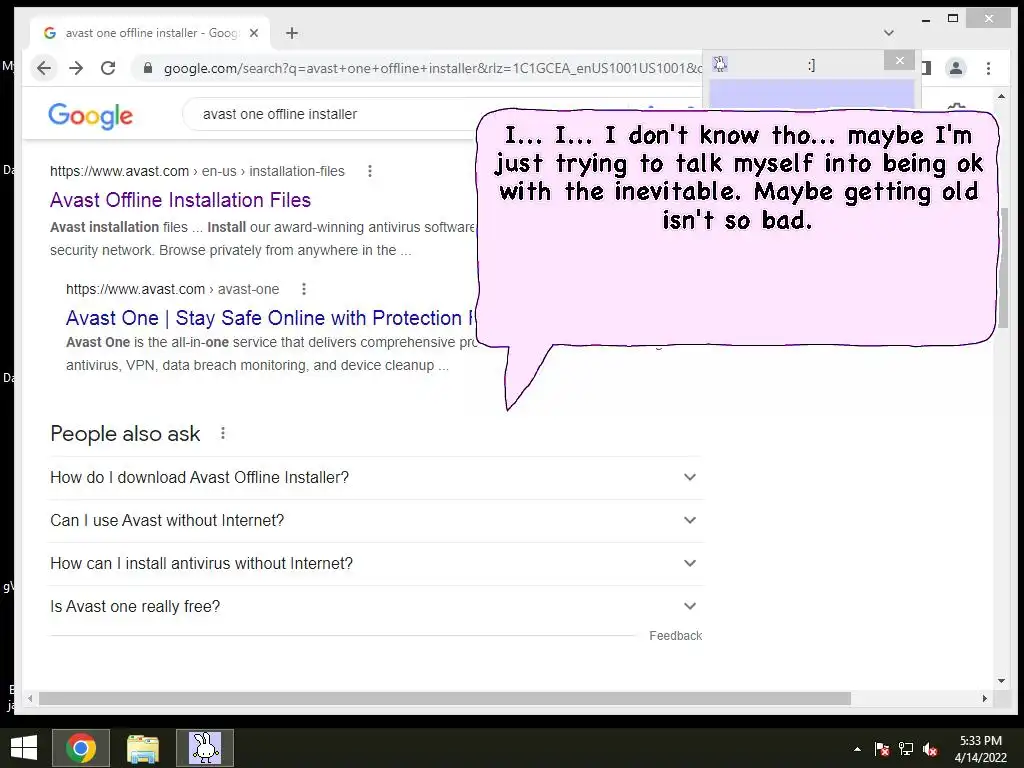Open the Windows Start menu

click(x=24, y=748)
